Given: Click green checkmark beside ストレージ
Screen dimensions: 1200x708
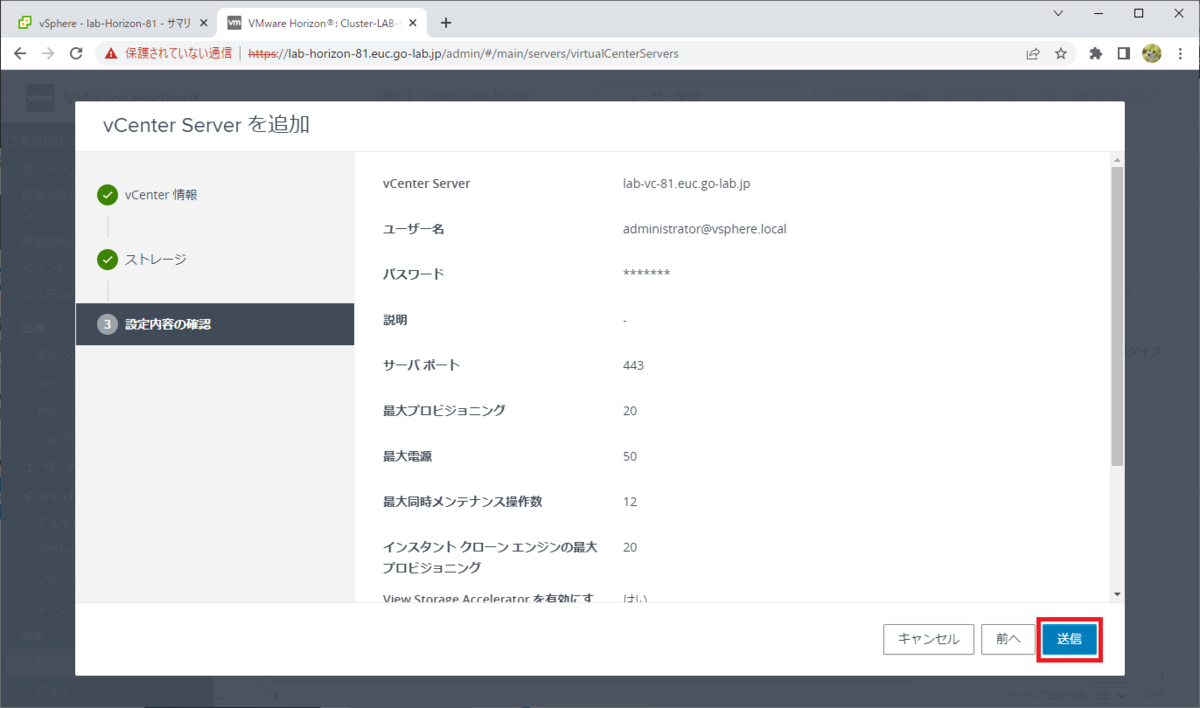Looking at the screenshot, I should [x=107, y=260].
